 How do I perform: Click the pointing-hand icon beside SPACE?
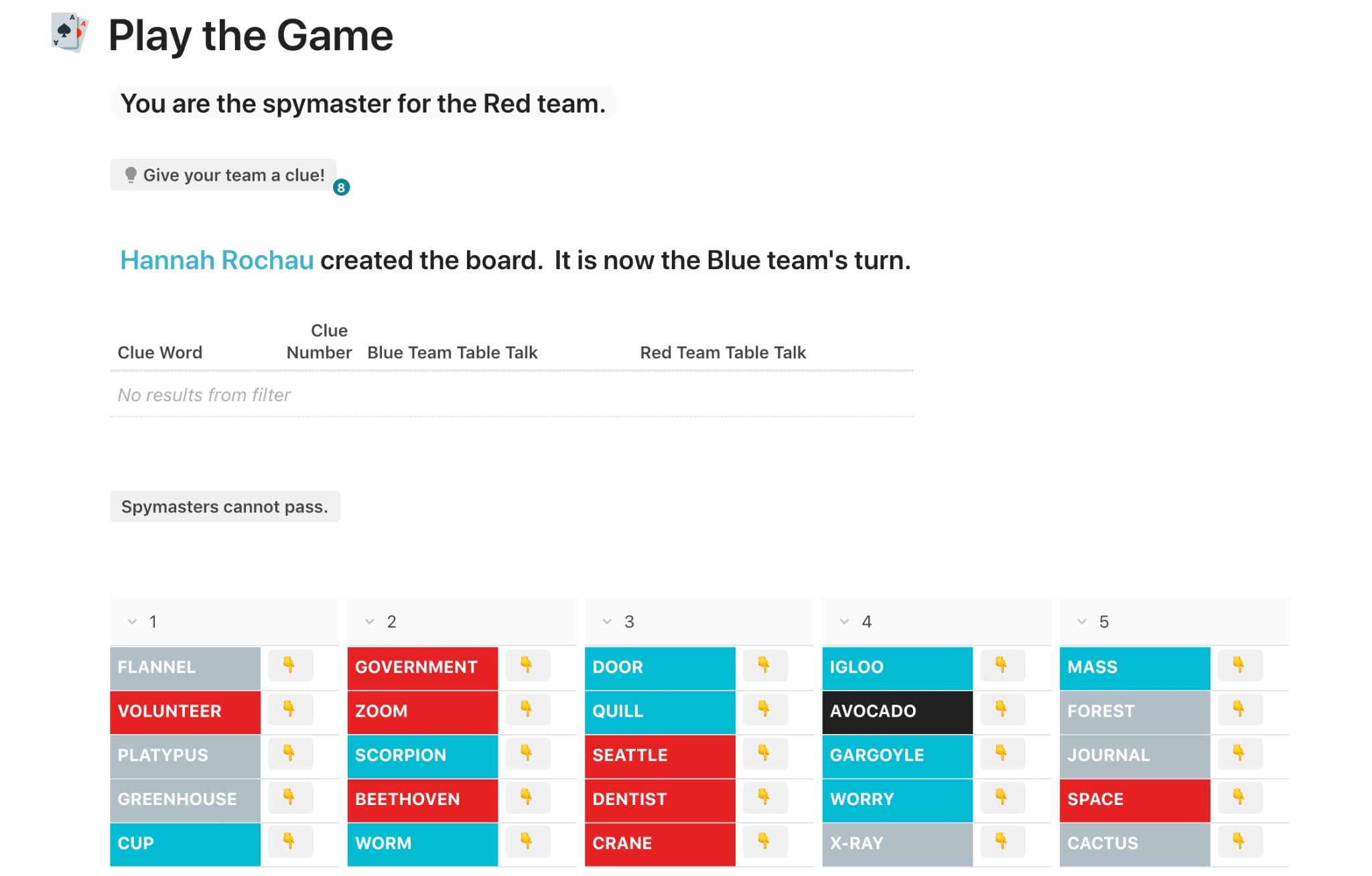click(1240, 798)
